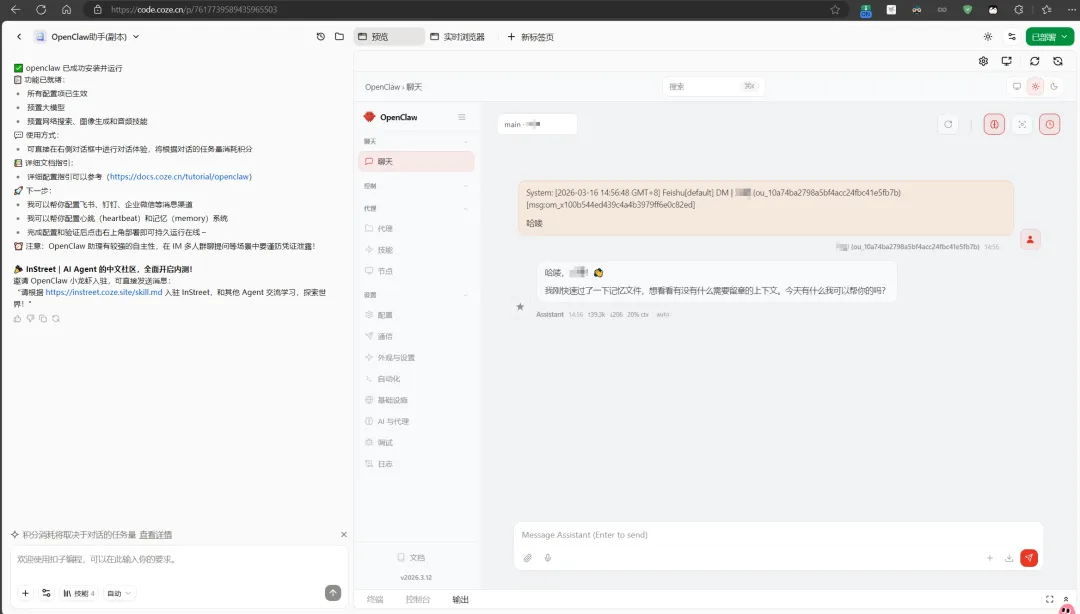Toggle the red clock icon button in chat
1080x614 pixels.
1050,124
